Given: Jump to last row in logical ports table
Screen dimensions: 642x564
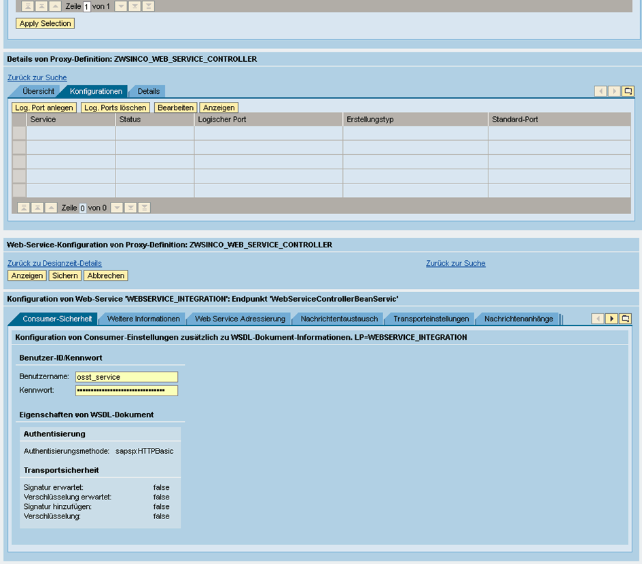Looking at the screenshot, I should 144,207.
